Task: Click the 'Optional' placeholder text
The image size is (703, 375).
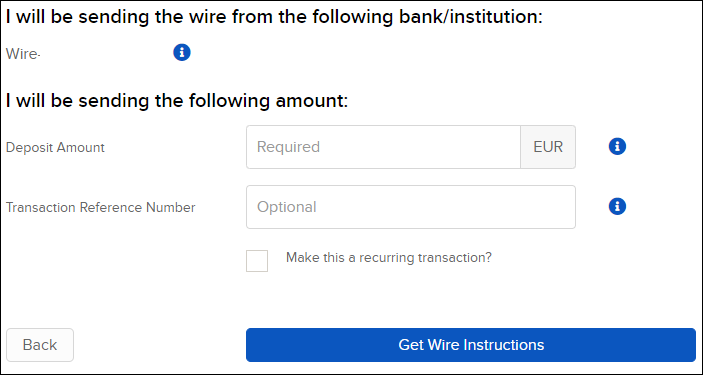Action: tap(286, 207)
